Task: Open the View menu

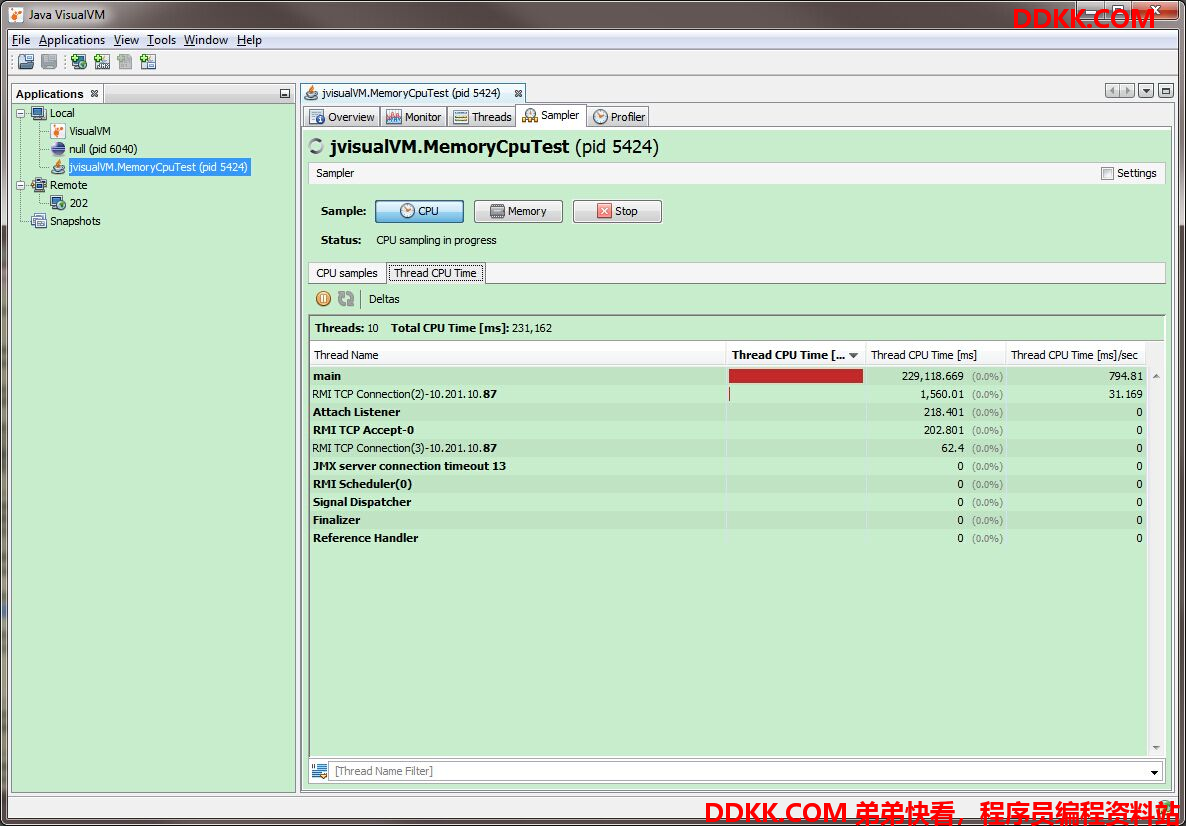Action: click(126, 40)
